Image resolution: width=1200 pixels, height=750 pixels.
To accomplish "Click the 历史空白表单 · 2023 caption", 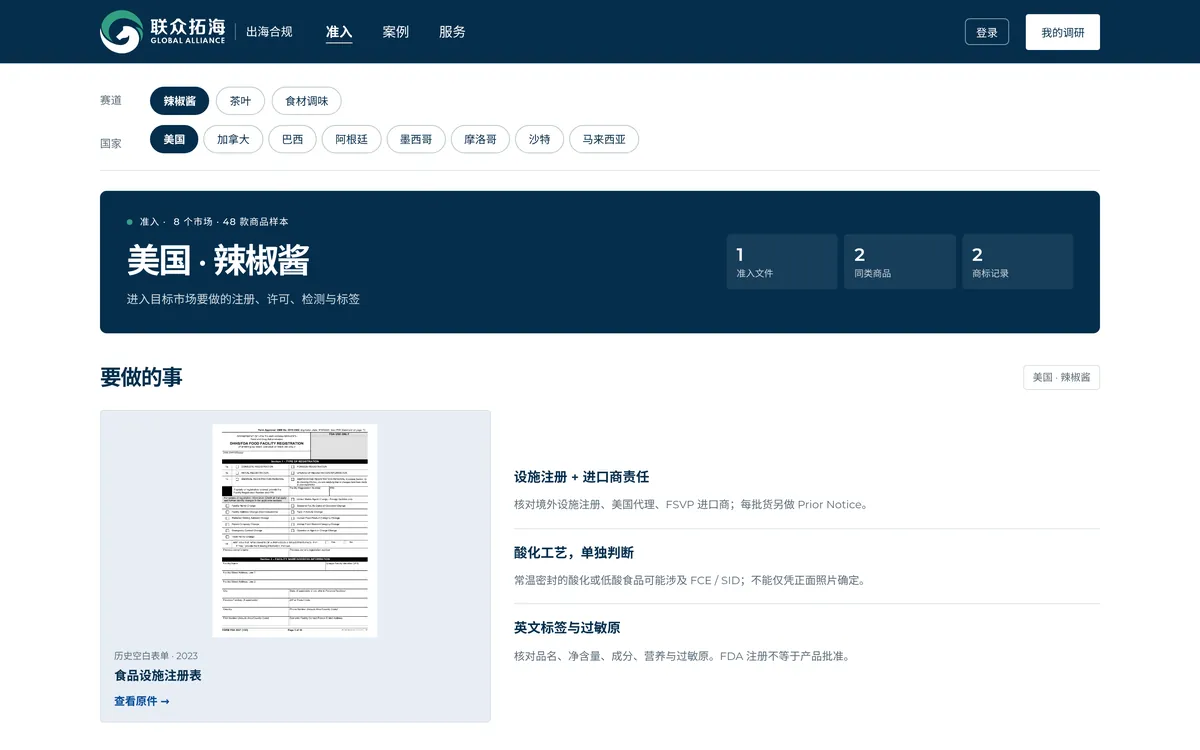I will 156,656.
